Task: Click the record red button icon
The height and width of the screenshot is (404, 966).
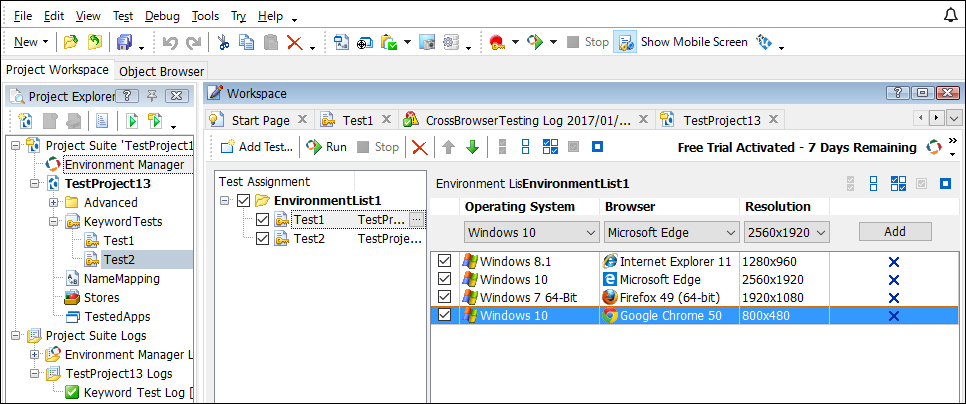Action: pos(496,42)
